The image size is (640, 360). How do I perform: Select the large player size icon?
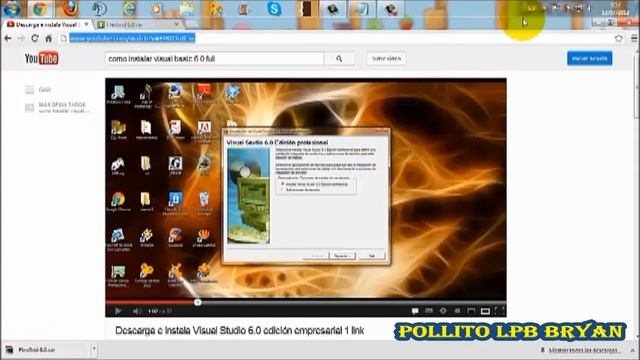point(485,311)
